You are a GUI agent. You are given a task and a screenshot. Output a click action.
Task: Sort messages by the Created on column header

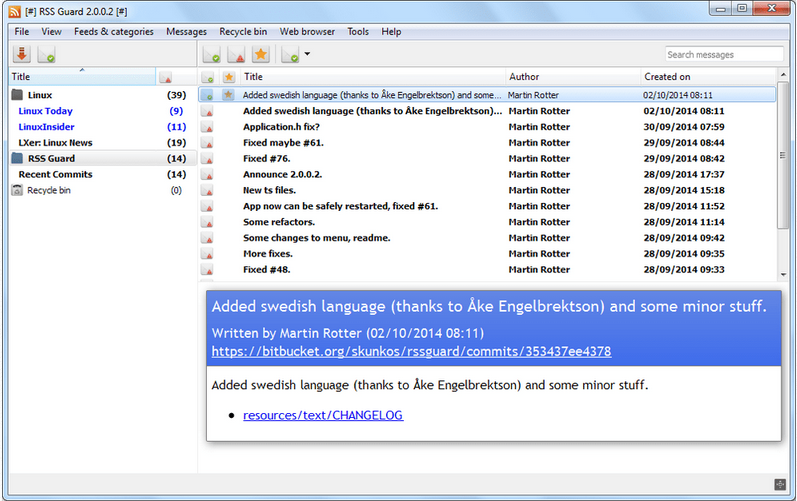pos(708,77)
